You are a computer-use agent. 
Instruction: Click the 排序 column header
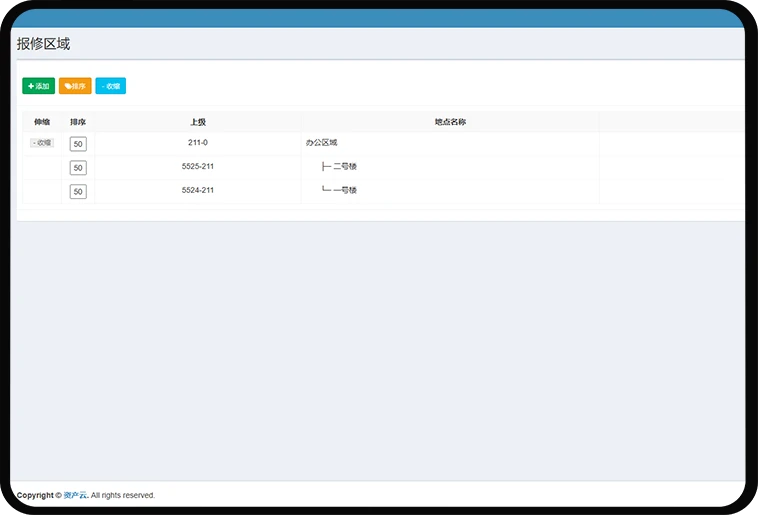[78, 122]
